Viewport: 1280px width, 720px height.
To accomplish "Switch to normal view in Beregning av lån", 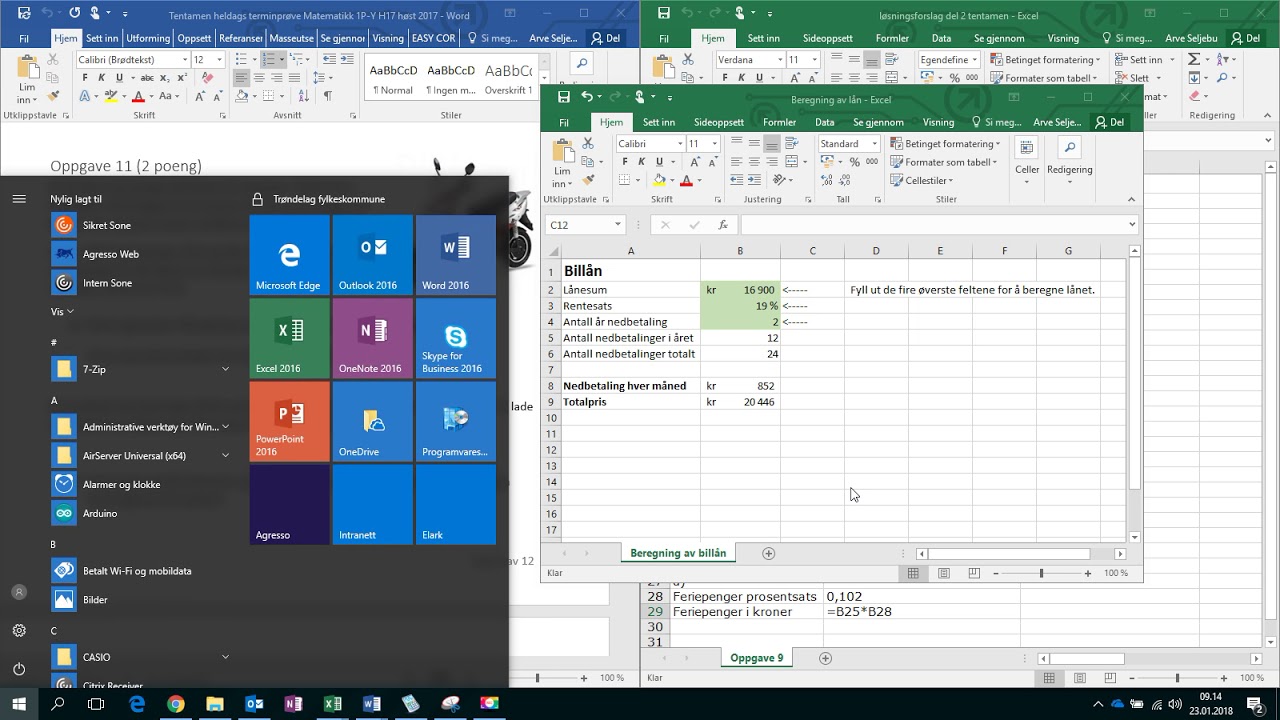I will (913, 573).
